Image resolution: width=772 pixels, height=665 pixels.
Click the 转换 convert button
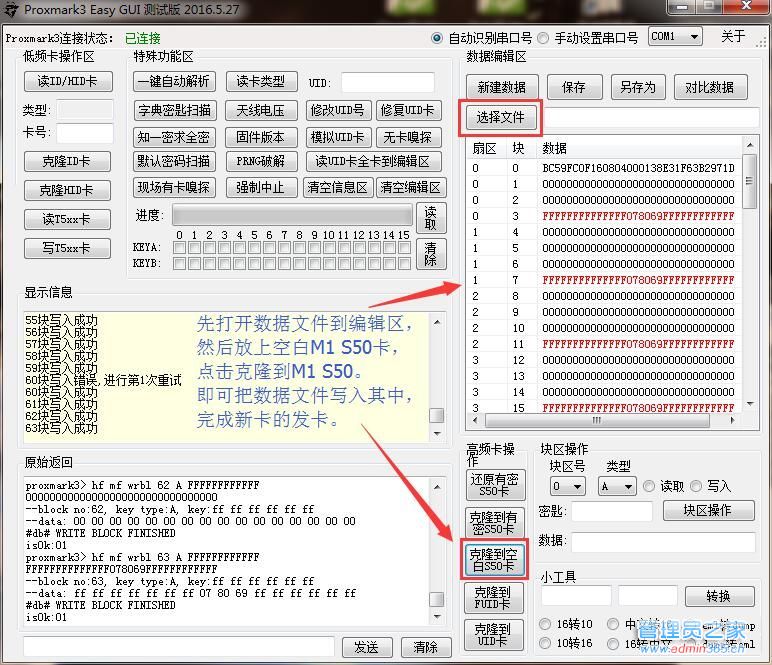click(719, 597)
